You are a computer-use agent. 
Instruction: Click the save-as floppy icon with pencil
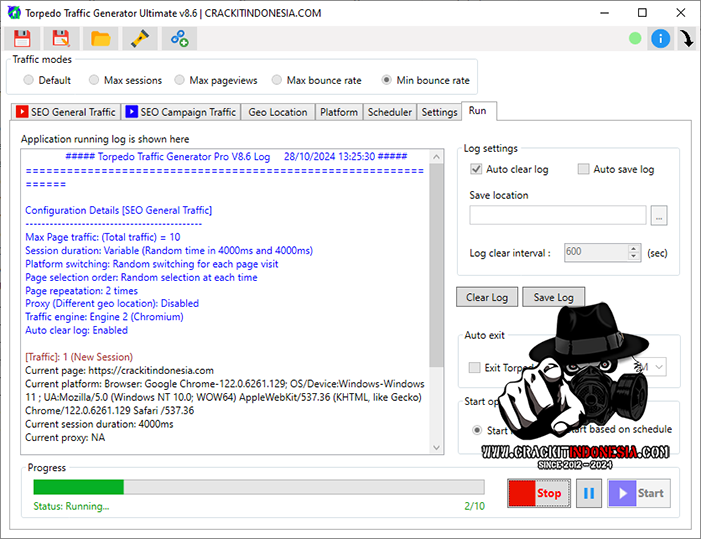[61, 39]
